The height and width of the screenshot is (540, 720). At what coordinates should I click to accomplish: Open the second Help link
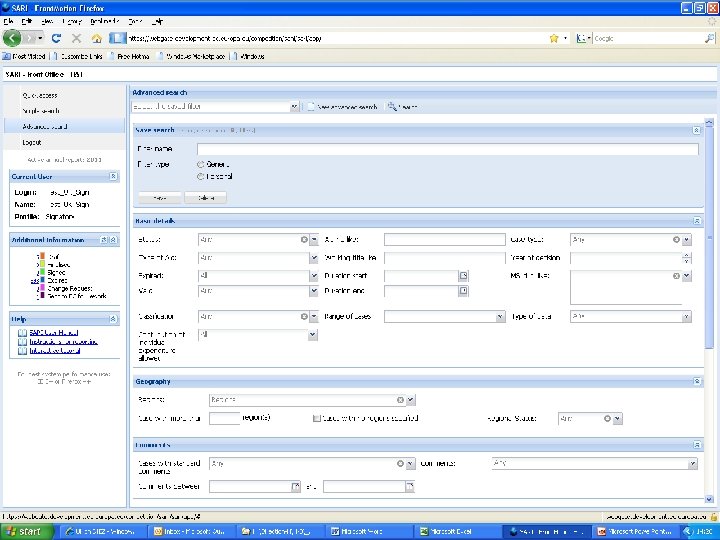click(x=63, y=342)
